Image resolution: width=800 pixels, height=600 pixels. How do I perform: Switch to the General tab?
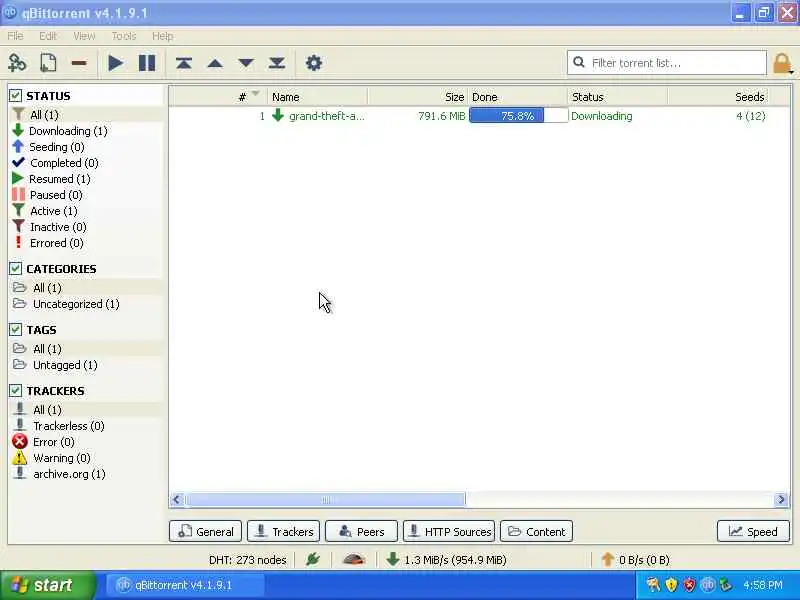[x=205, y=532]
